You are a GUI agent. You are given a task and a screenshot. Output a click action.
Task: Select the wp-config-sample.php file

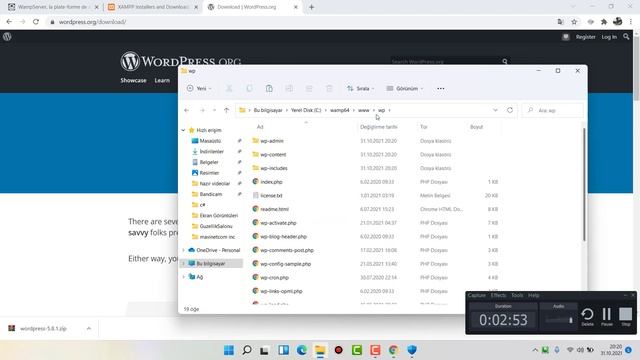coord(286,264)
